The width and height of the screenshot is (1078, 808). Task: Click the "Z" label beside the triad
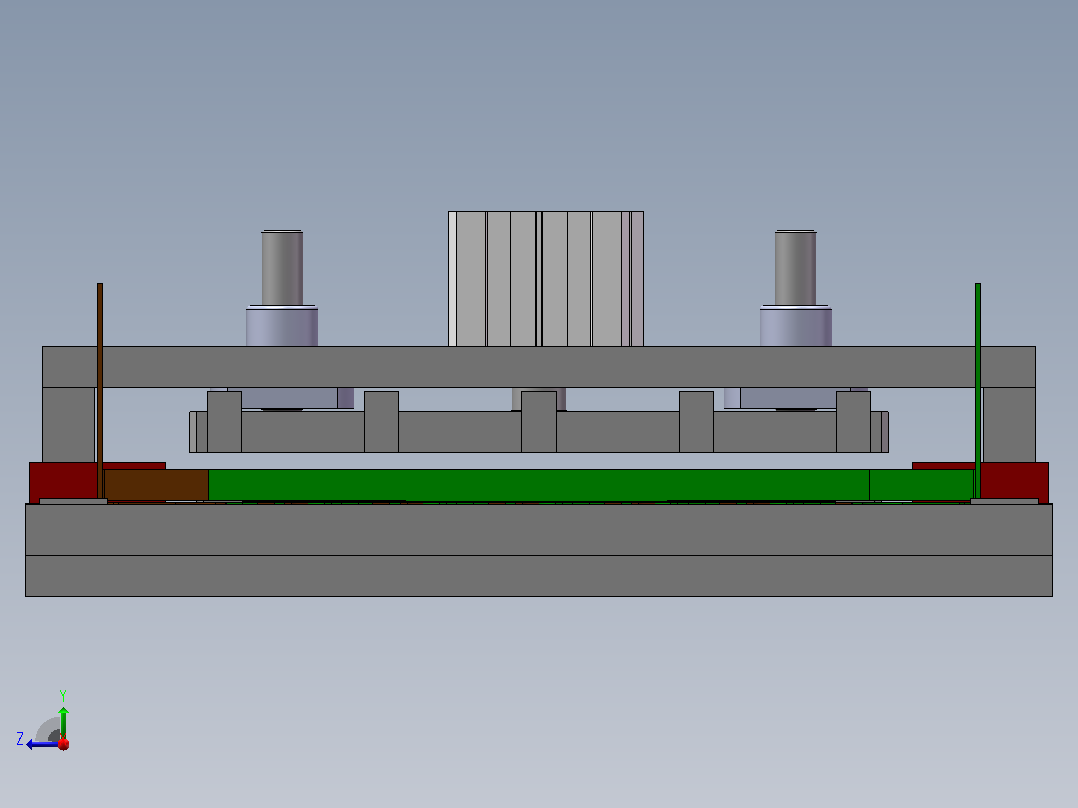20,739
